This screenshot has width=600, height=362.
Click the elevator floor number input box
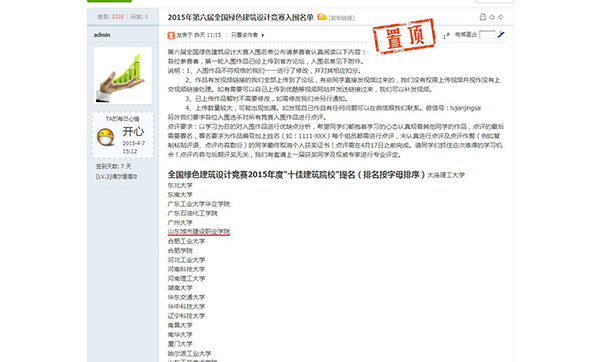click(x=487, y=35)
